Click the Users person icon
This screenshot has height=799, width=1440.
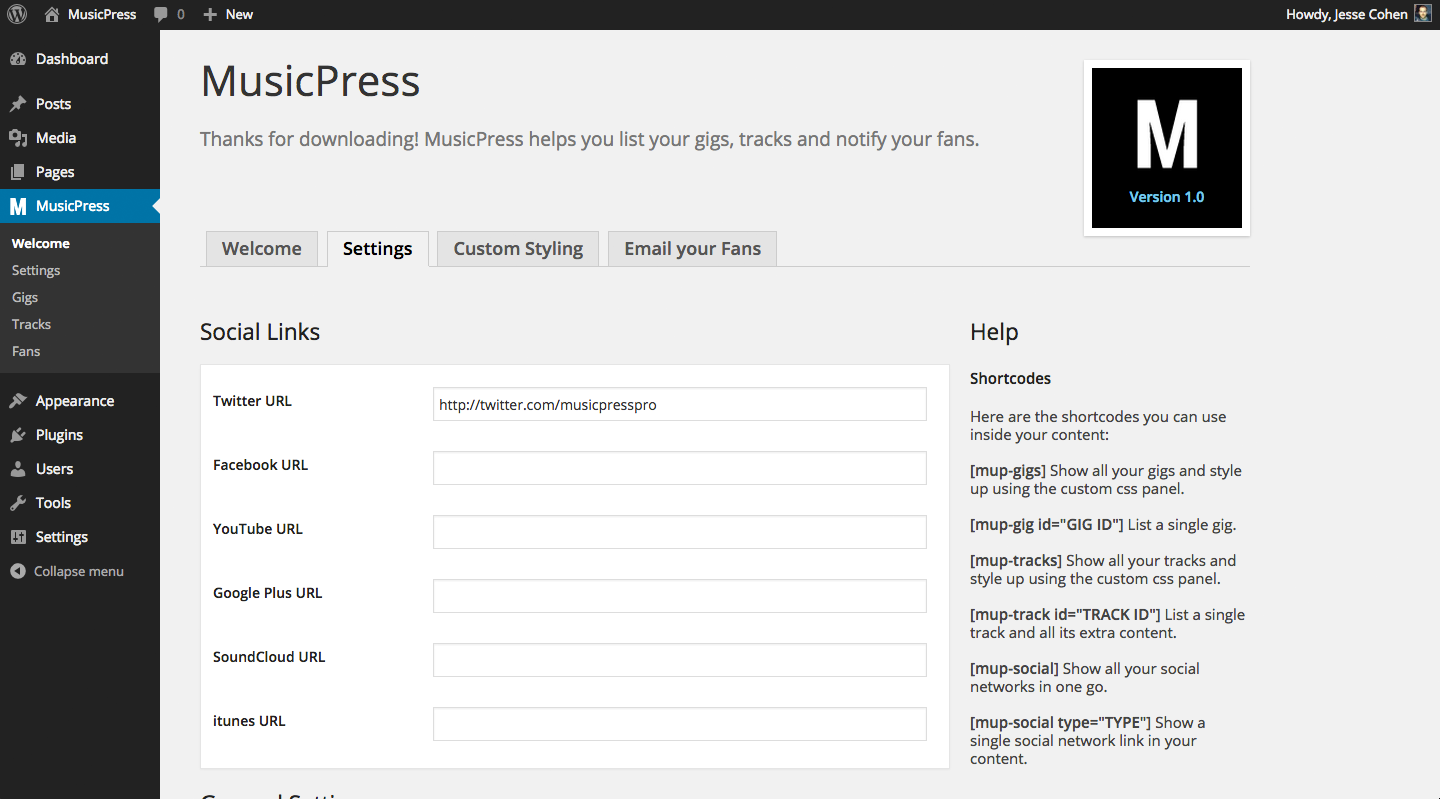pyautogui.click(x=18, y=469)
